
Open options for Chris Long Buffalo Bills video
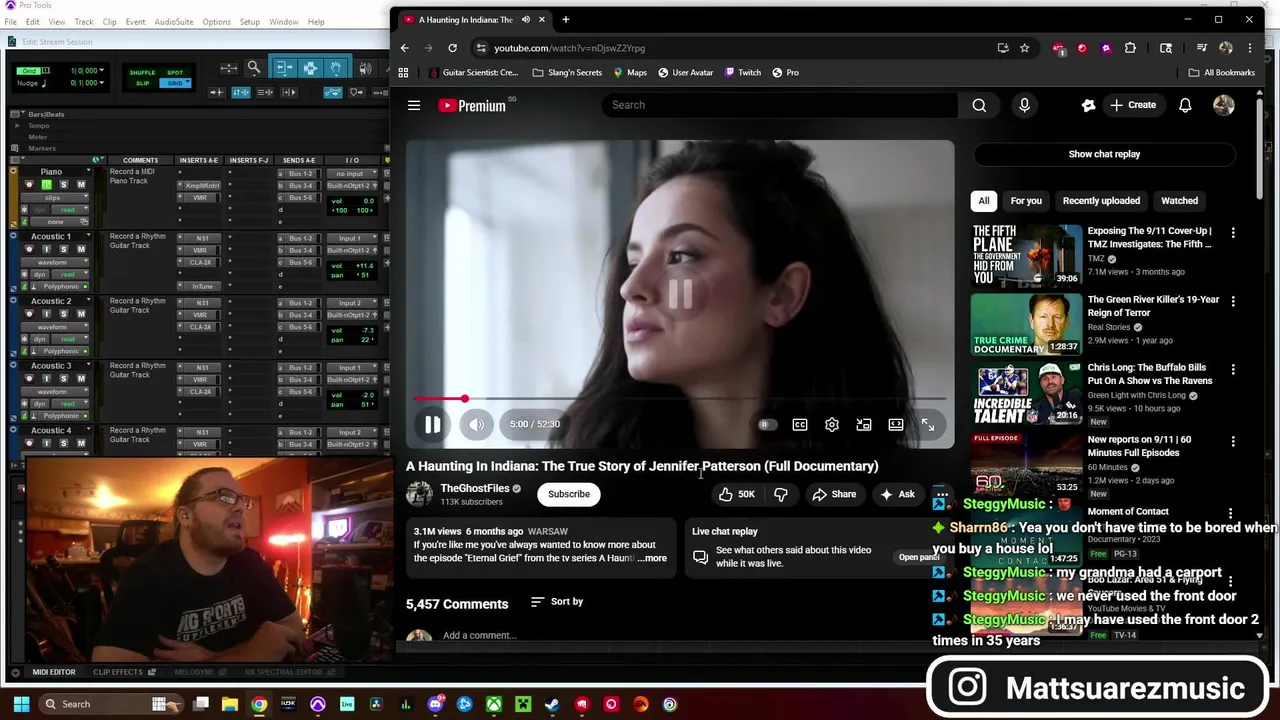pyautogui.click(x=1233, y=369)
